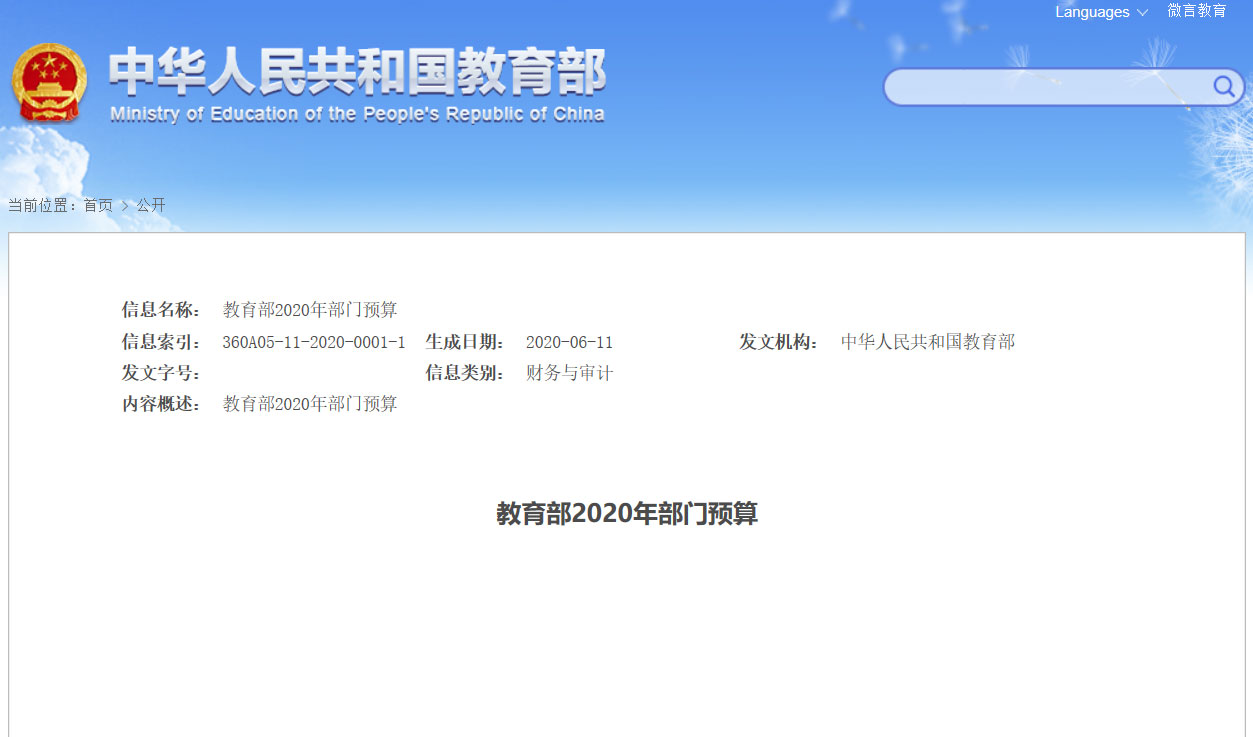Click the 发文机构 value 中华人民共和国教育部
Image resolution: width=1253 pixels, height=737 pixels.
tap(927, 342)
